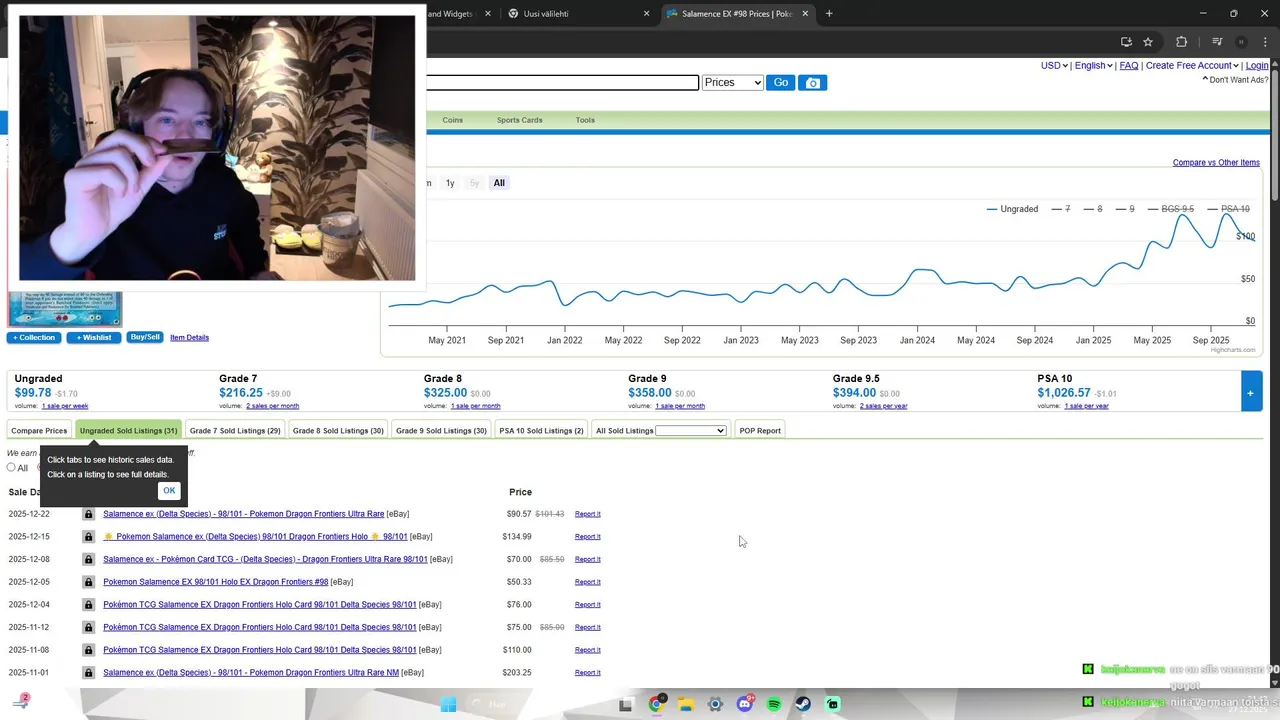Toggle PSA 10 series in chart legend
This screenshot has width=1280, height=720.
(1229, 209)
